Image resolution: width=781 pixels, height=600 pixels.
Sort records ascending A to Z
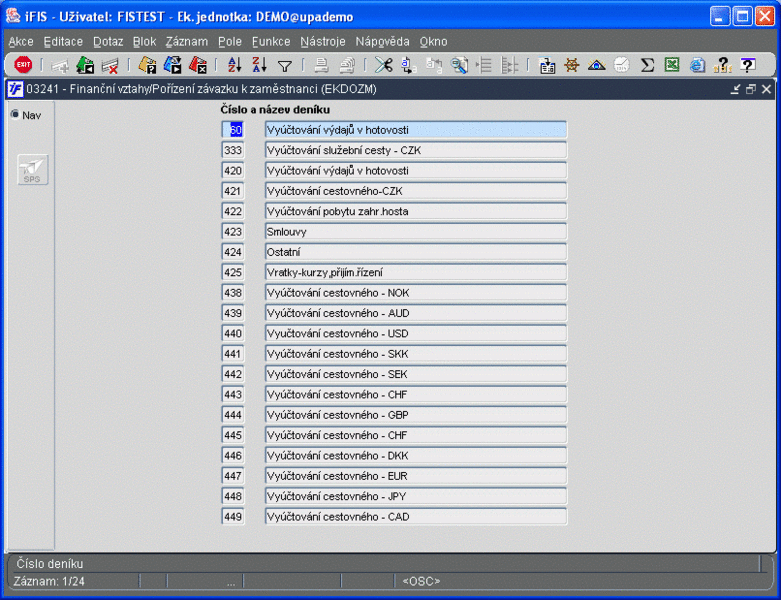click(234, 65)
